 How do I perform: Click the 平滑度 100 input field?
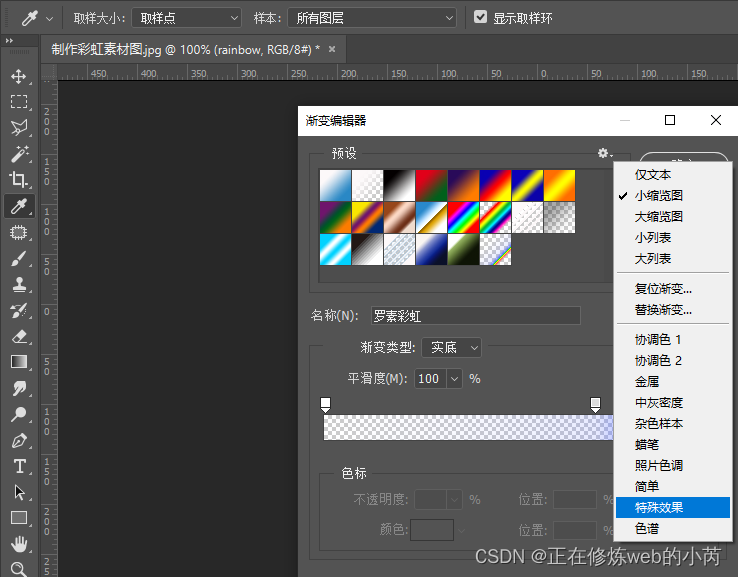430,379
